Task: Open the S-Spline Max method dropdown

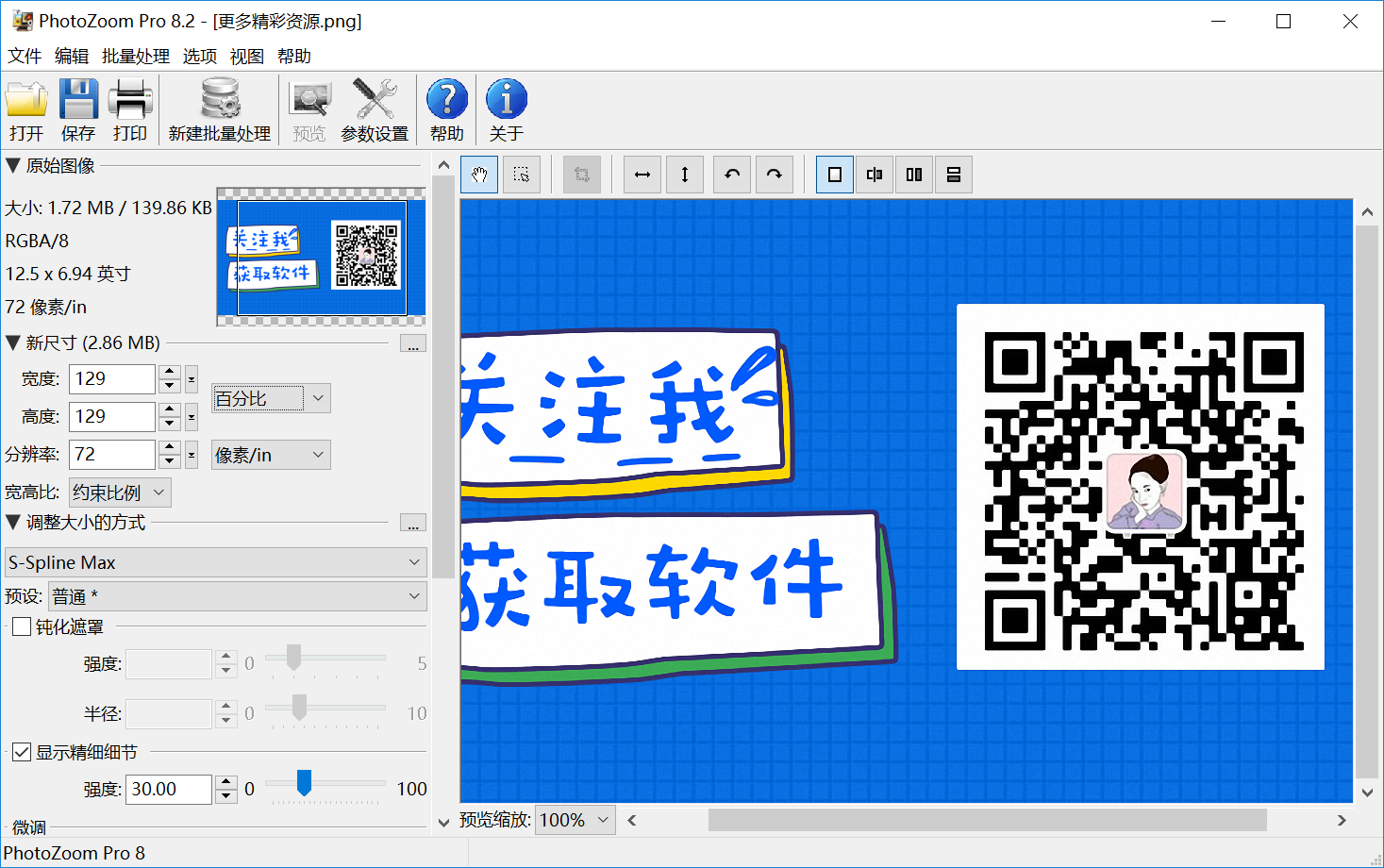Action: [215, 562]
